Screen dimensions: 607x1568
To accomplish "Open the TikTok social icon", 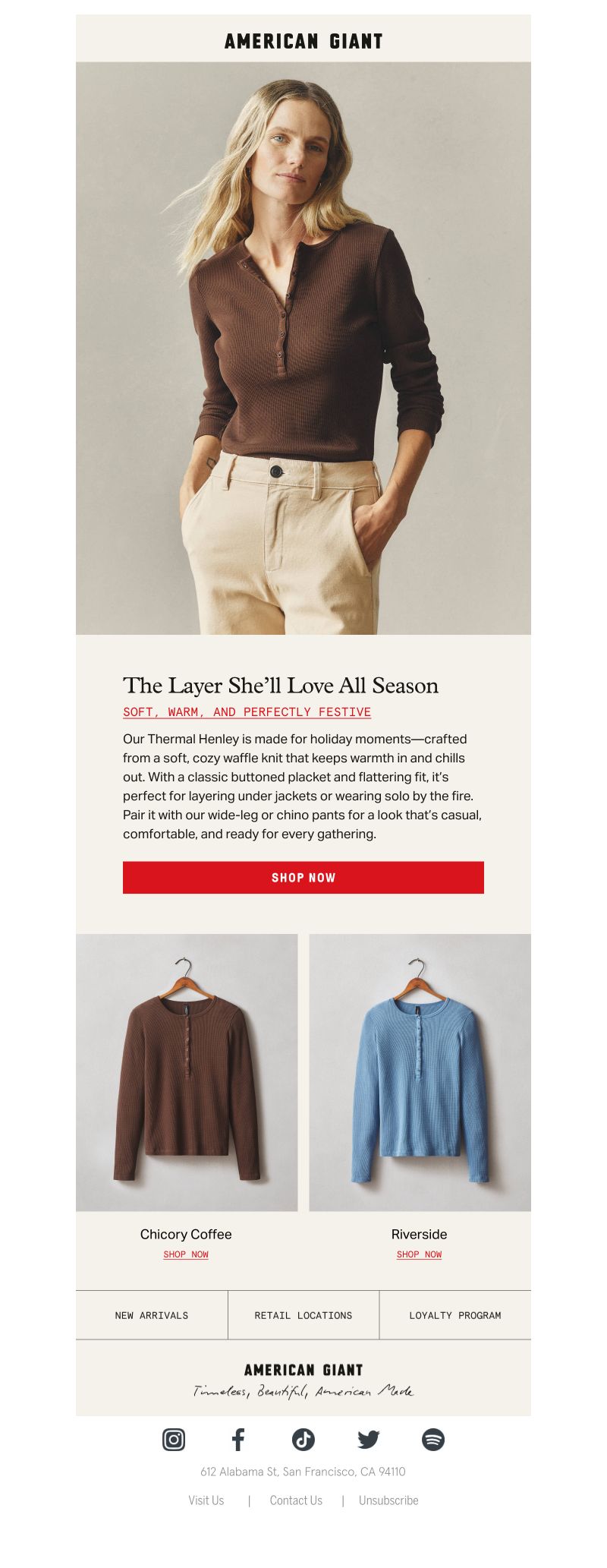I will coord(303,1439).
